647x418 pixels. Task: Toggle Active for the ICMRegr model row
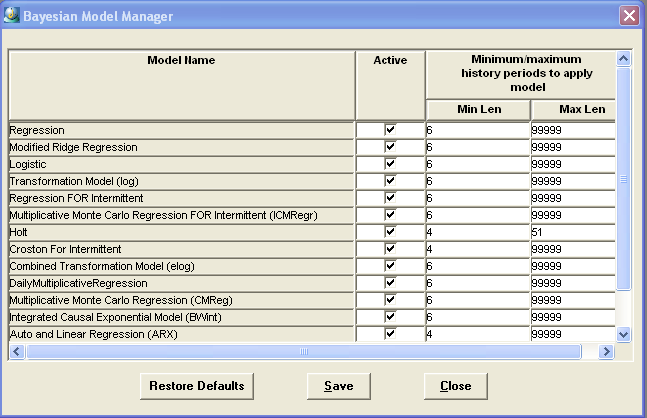pyautogui.click(x=390, y=215)
